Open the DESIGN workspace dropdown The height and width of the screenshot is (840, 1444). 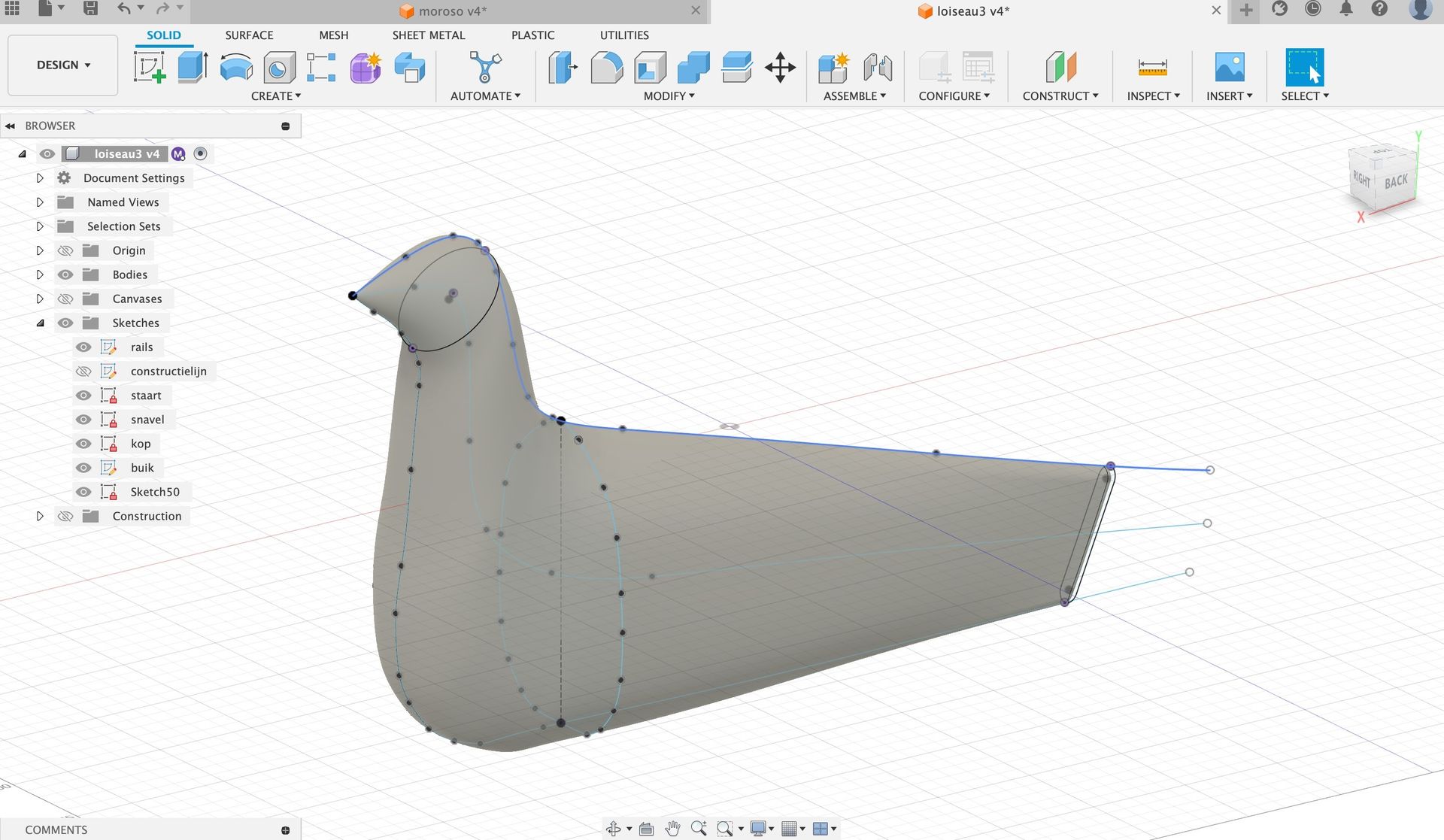[63, 65]
